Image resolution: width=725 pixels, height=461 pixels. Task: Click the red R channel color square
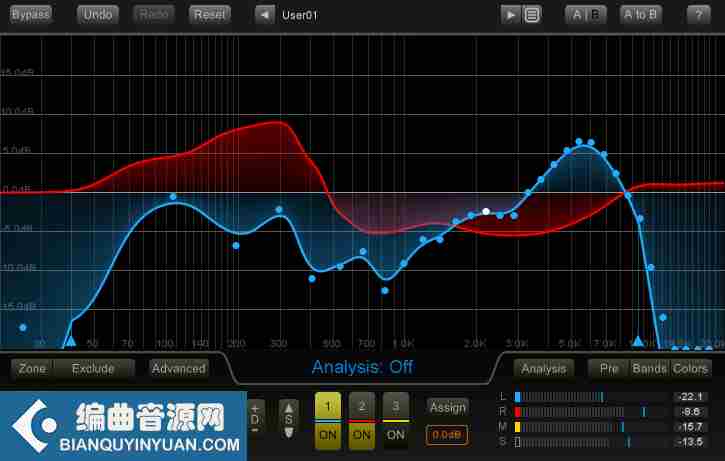point(517,412)
